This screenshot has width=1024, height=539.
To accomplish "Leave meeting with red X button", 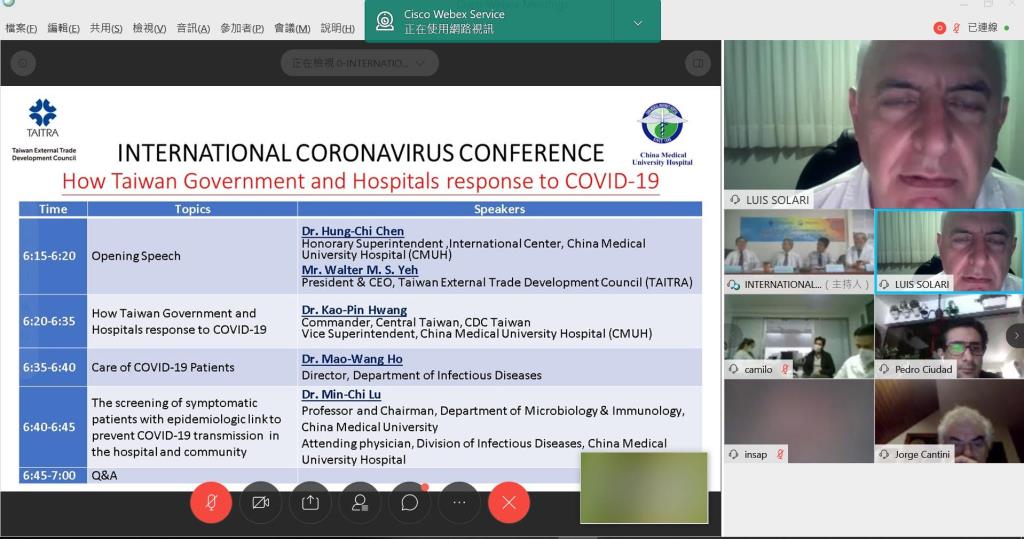I will click(x=509, y=502).
